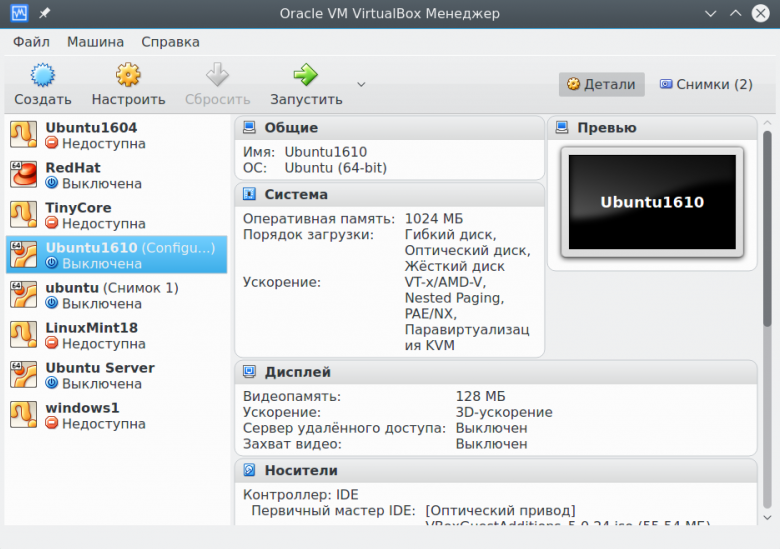The width and height of the screenshot is (780, 549).
Task: Select the LinuxMint18 virtual machine
Action: click(116, 335)
